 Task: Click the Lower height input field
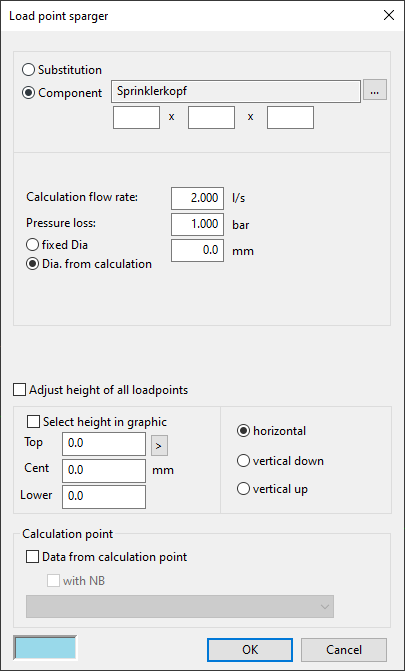[x=104, y=497]
